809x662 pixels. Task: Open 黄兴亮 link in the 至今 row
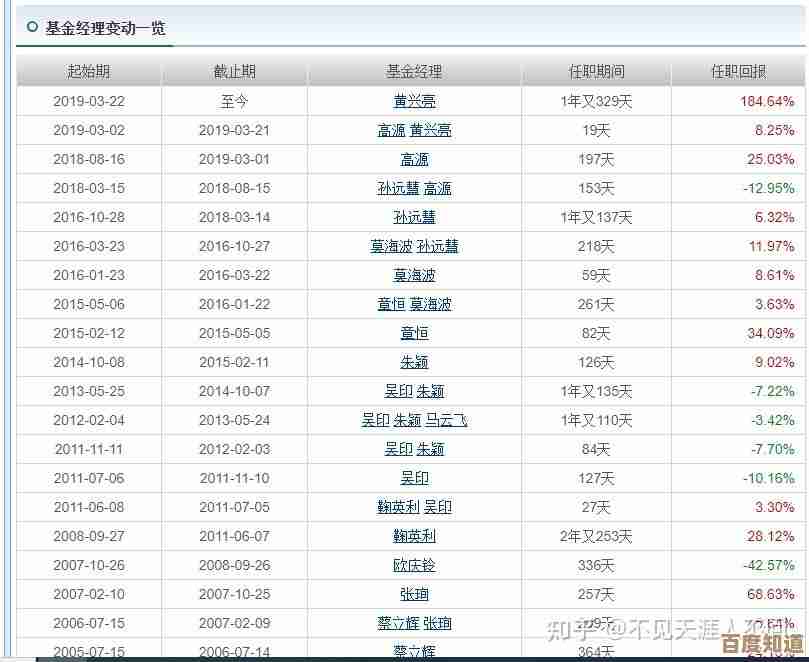pyautogui.click(x=414, y=101)
